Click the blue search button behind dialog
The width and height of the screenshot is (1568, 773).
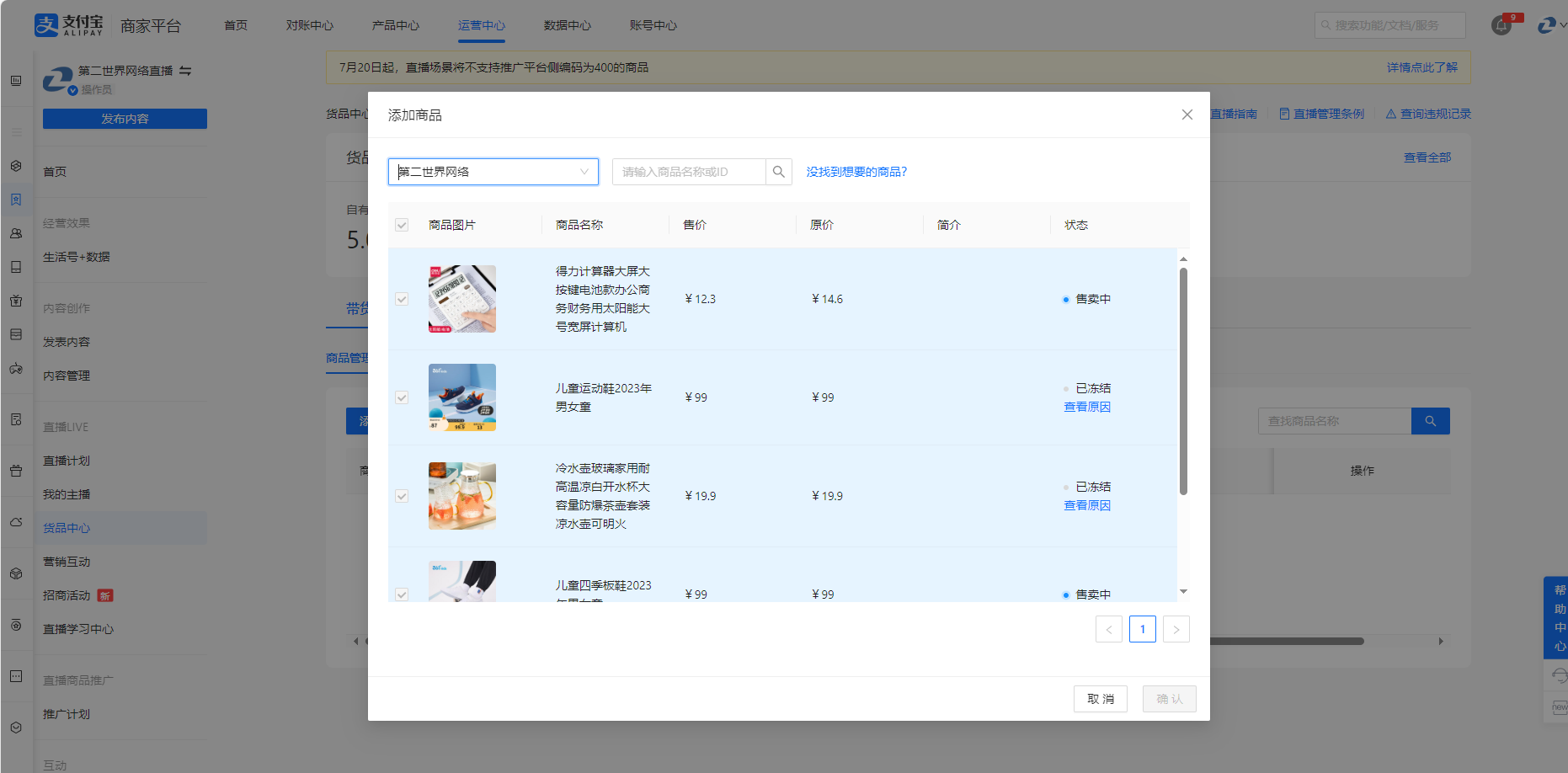pos(1430,421)
